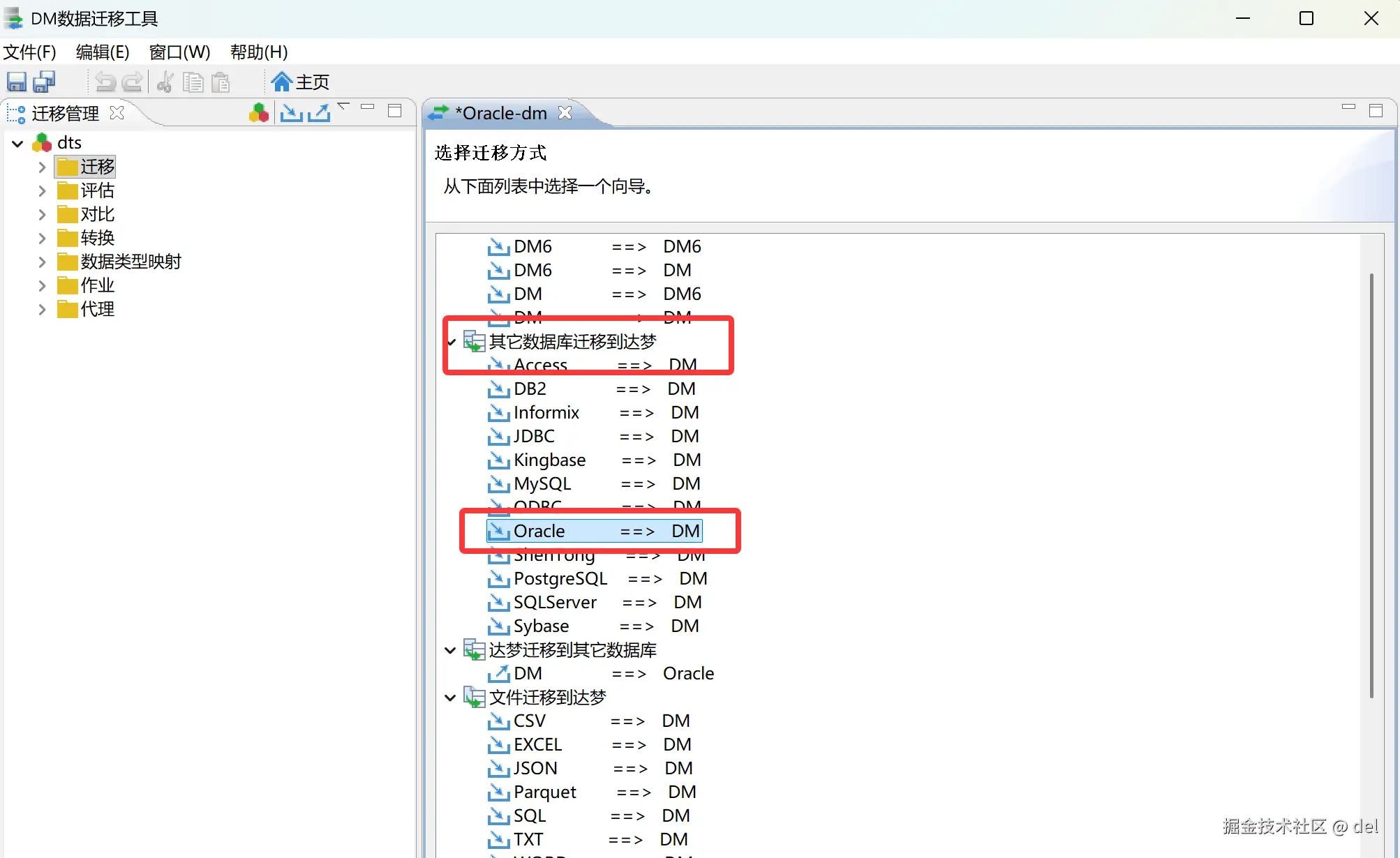Switch to the 迁移管理 tab
1400x858 pixels.
coord(65,113)
